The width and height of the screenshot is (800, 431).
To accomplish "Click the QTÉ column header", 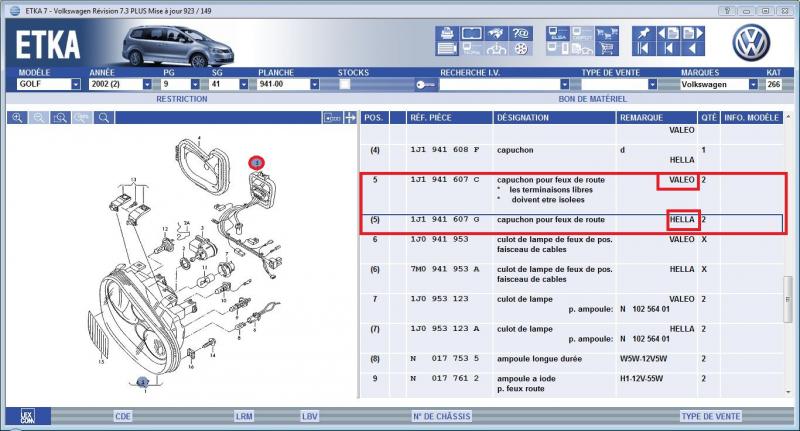I will (709, 118).
